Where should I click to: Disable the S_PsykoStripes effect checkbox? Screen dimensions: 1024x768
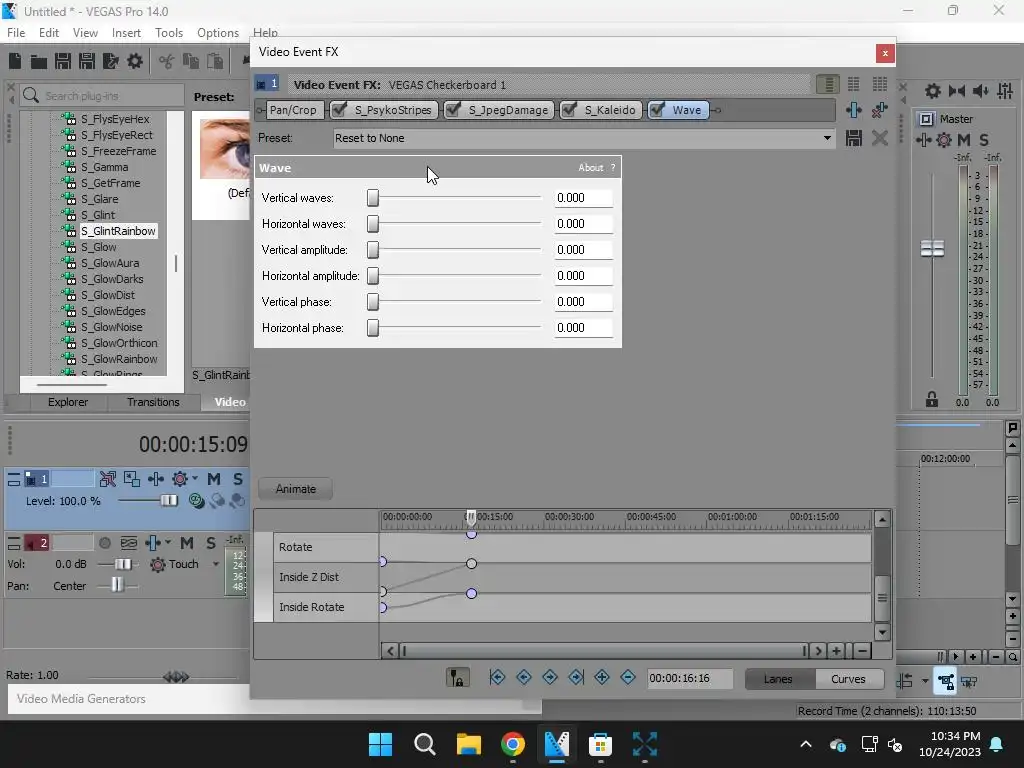click(339, 110)
